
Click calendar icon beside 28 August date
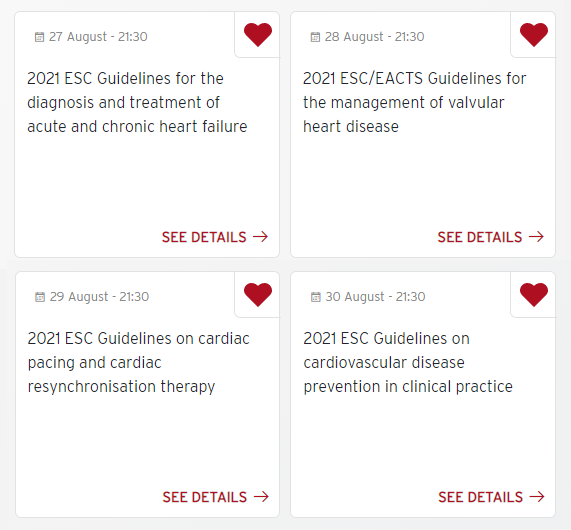(315, 37)
